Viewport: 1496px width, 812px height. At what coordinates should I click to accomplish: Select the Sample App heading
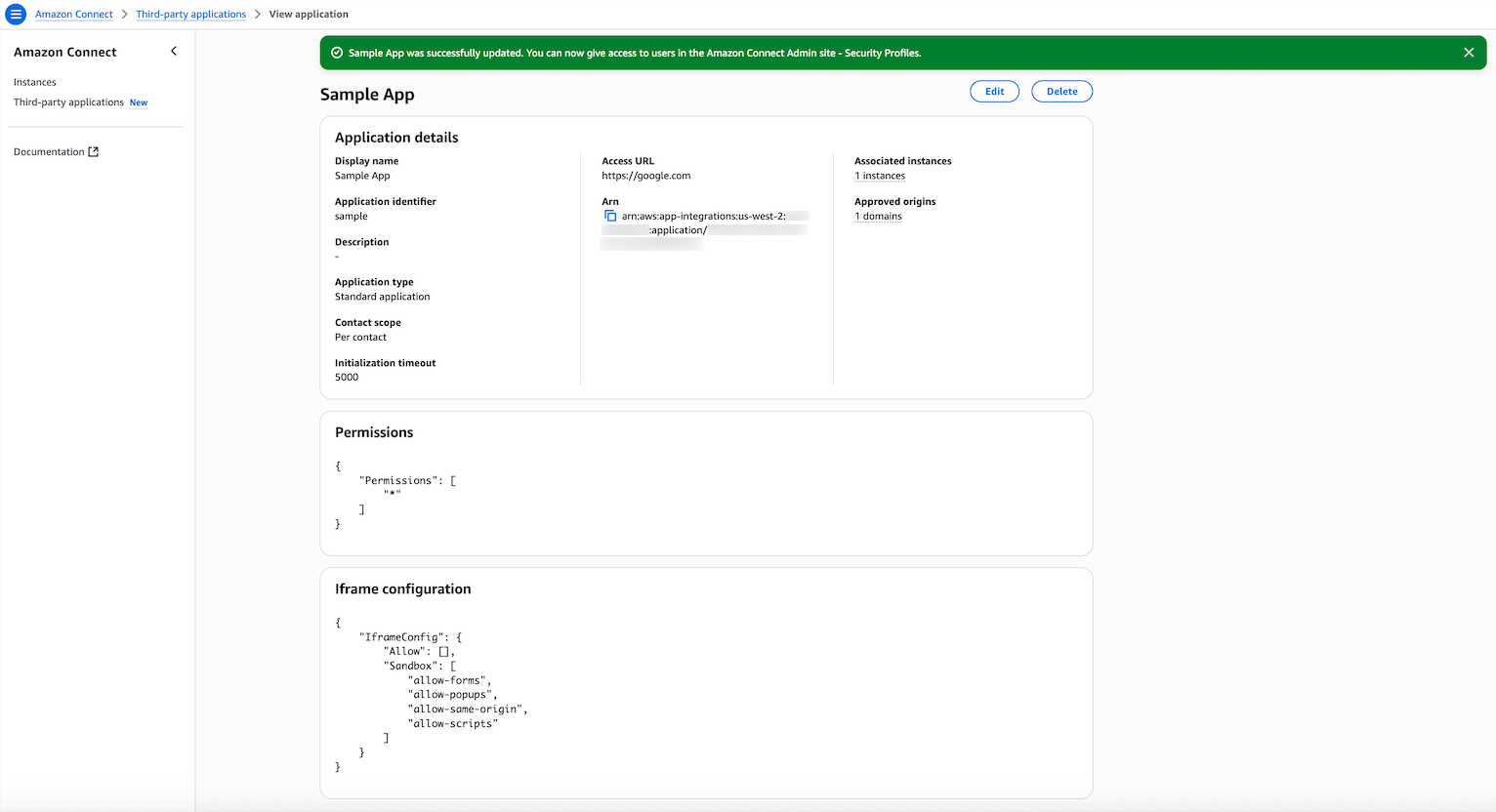(366, 94)
